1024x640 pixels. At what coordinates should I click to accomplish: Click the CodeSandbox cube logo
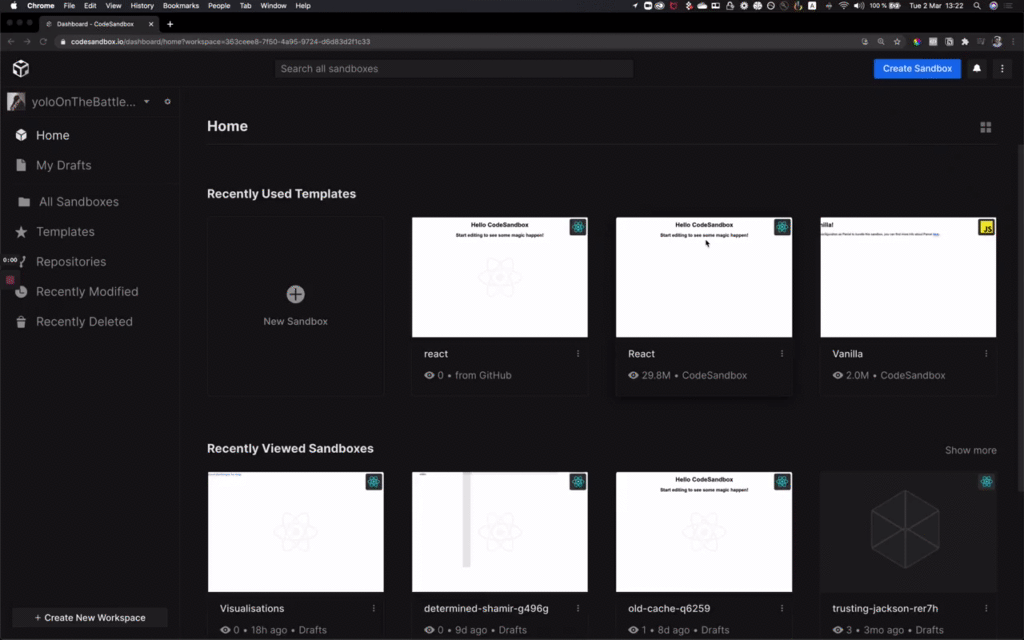[x=20, y=68]
